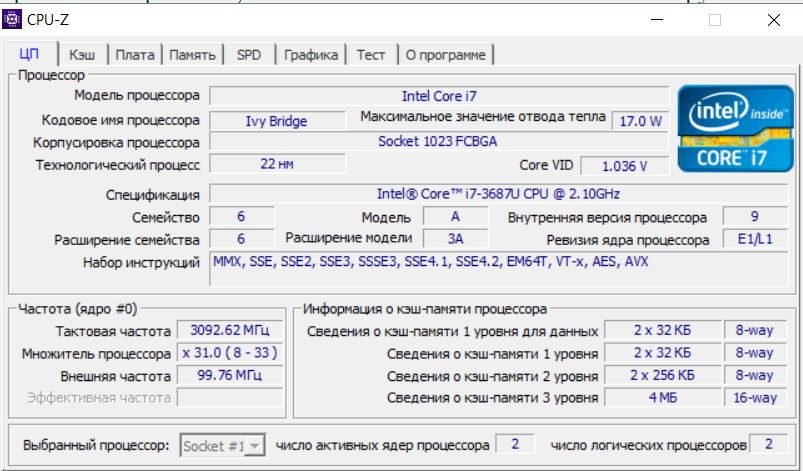This screenshot has height=471, width=803.
Task: Click the instruction set list MMX, SSE...
Action: click(498, 268)
